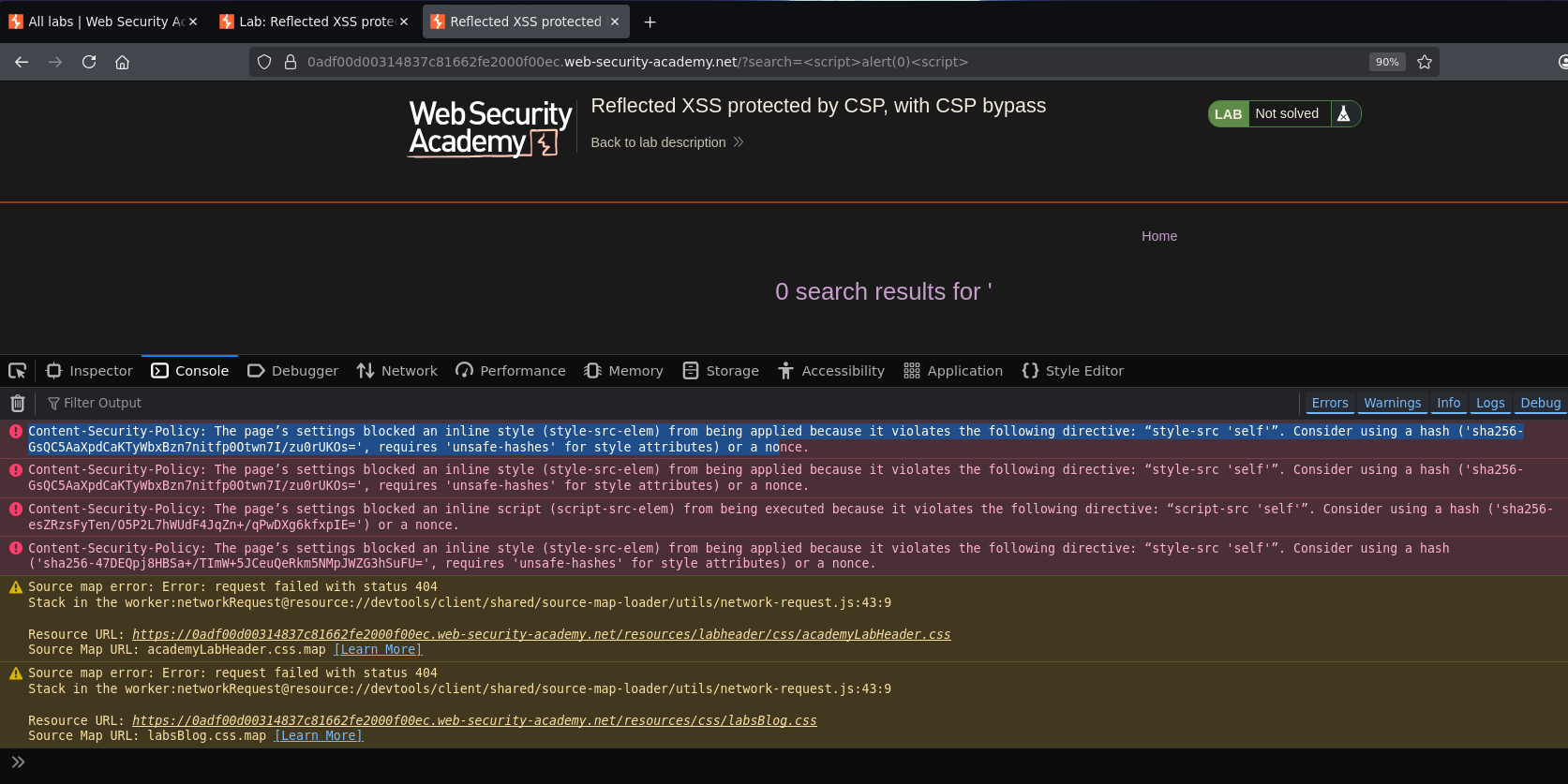Show site security padlock info
Screen dimensions: 1568x784
coord(291,62)
